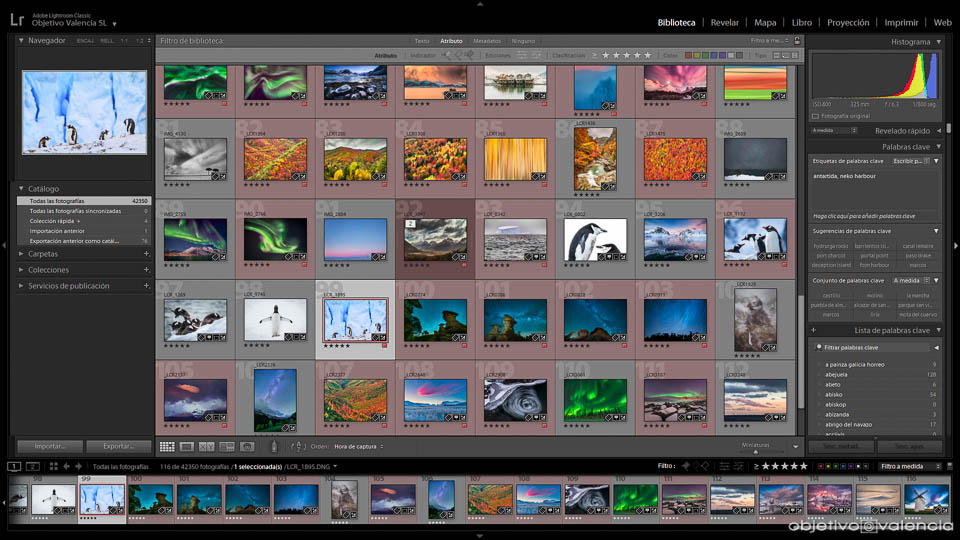
Task: Switch to grid view in the toolbar
Action: point(167,447)
